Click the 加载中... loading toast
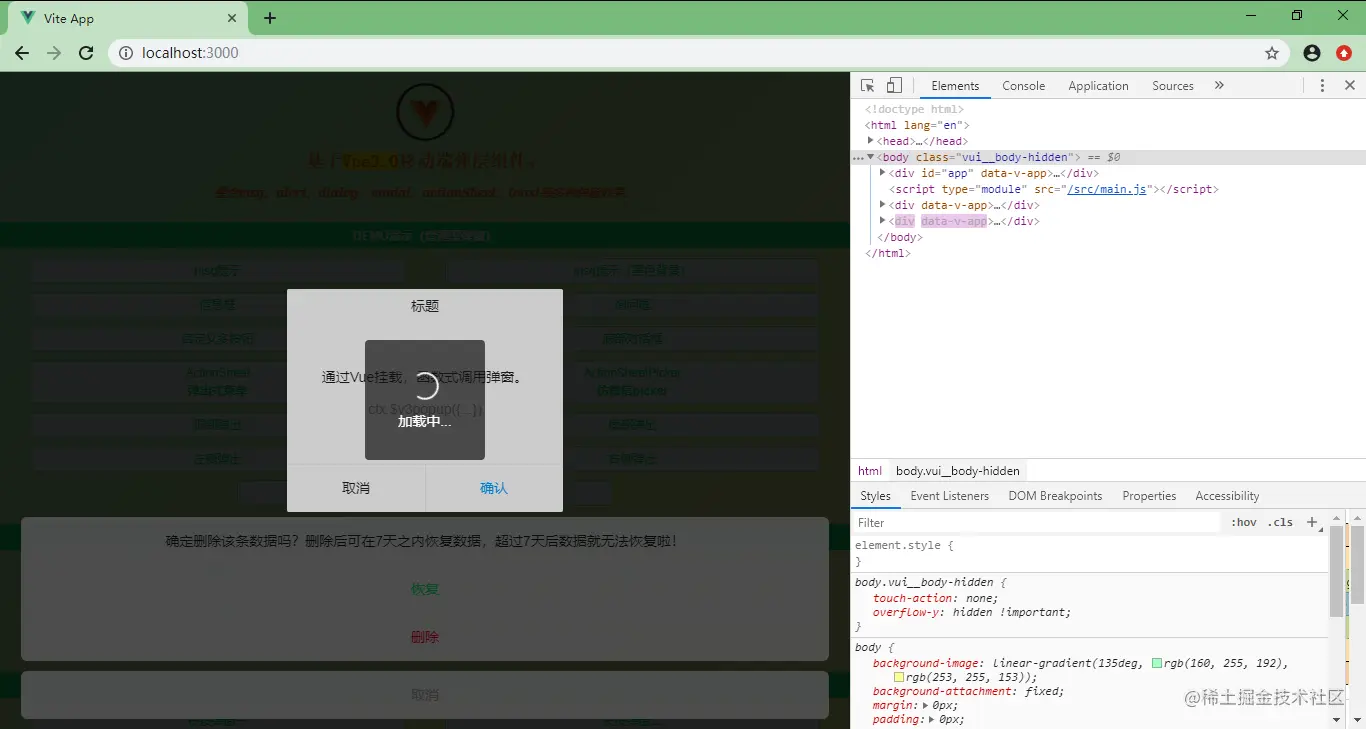1366x729 pixels. pyautogui.click(x=425, y=400)
